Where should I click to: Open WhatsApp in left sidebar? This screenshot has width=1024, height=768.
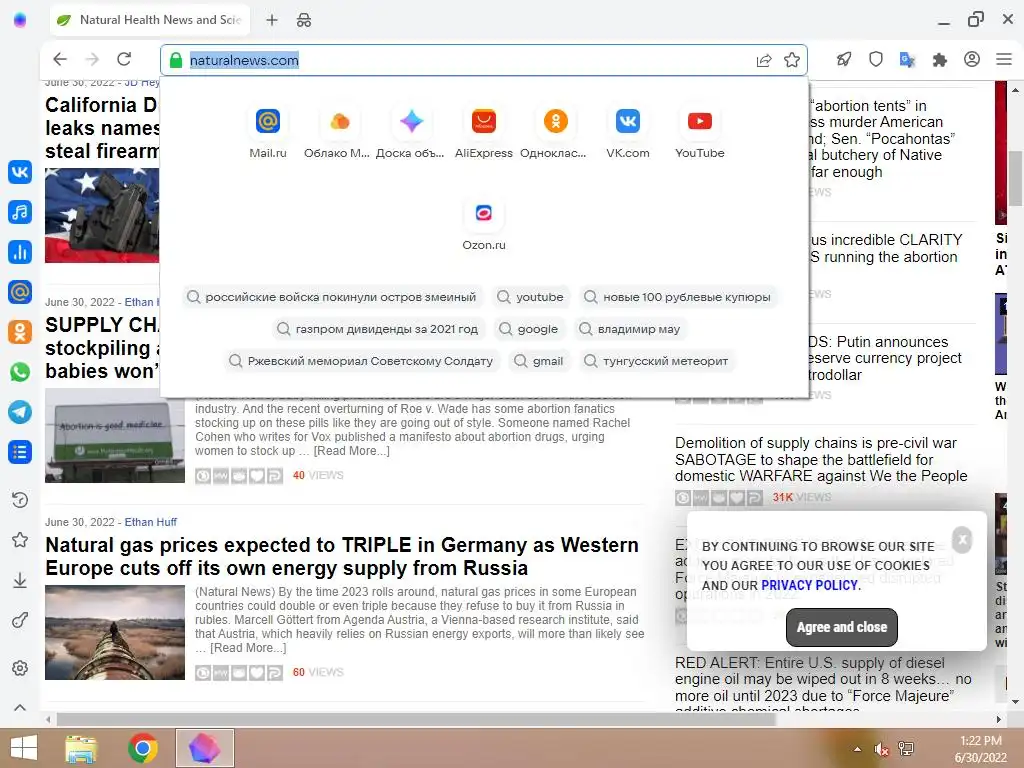(20, 372)
